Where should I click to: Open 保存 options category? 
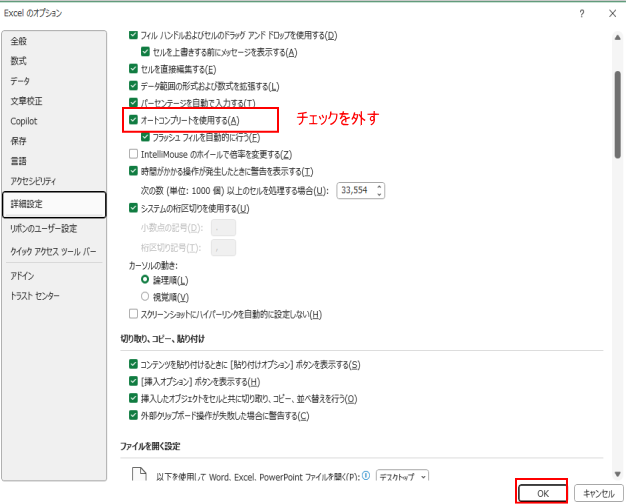[x=54, y=141]
